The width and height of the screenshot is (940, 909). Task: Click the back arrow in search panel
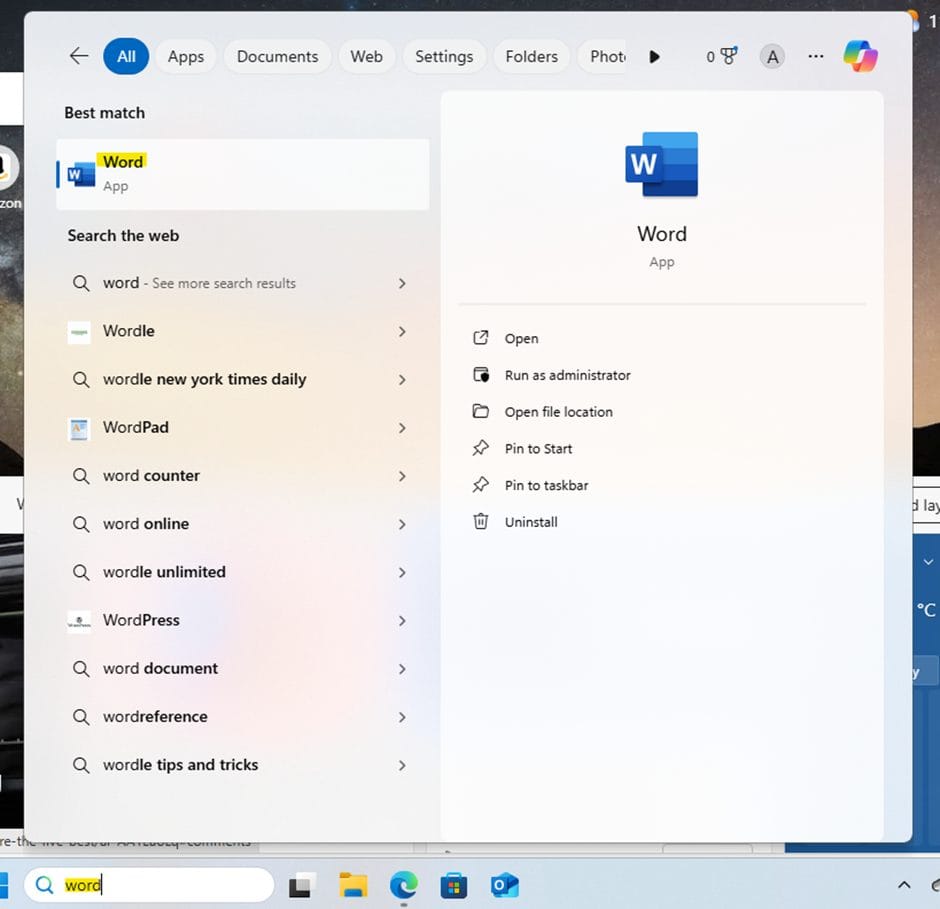(x=79, y=56)
